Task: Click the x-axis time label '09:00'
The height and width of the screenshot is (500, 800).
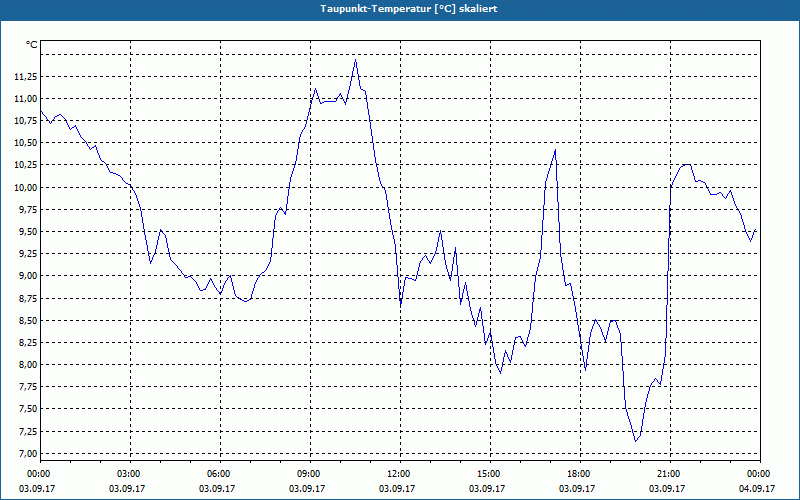Action: 310,474
